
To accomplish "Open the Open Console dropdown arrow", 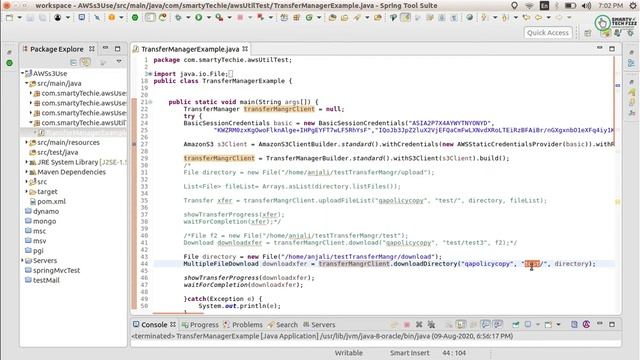I will click(558, 324).
